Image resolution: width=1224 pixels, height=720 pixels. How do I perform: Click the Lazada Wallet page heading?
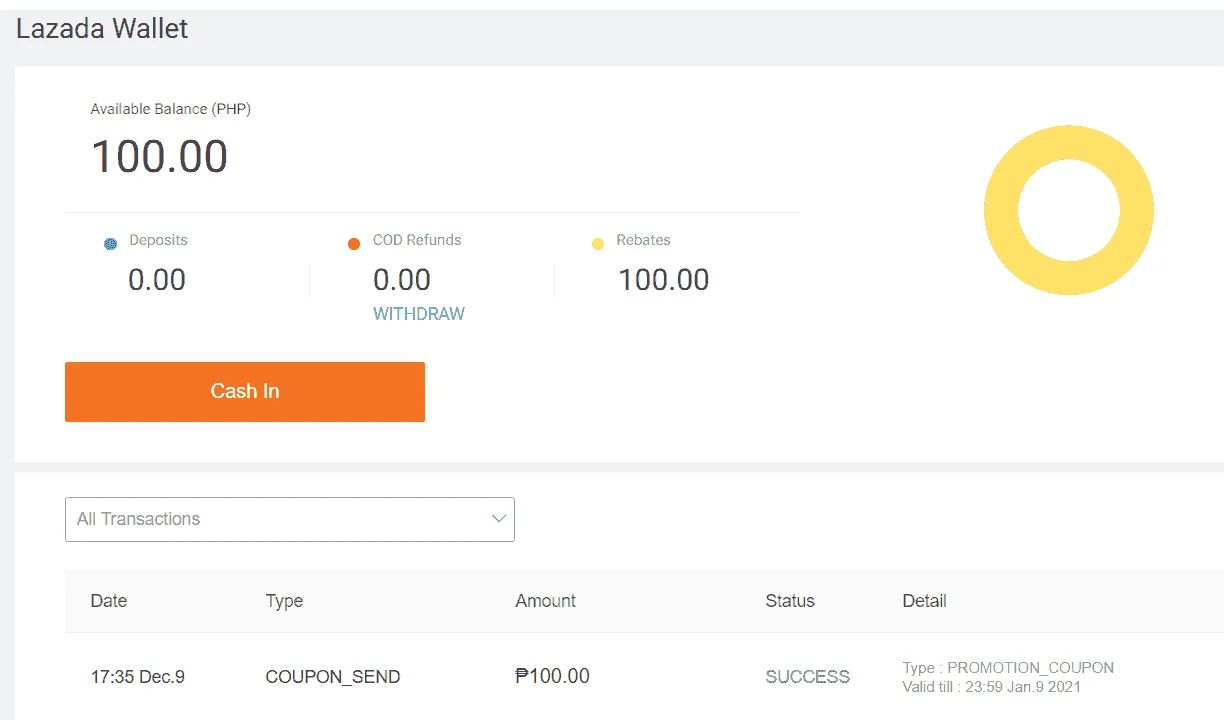[x=102, y=29]
